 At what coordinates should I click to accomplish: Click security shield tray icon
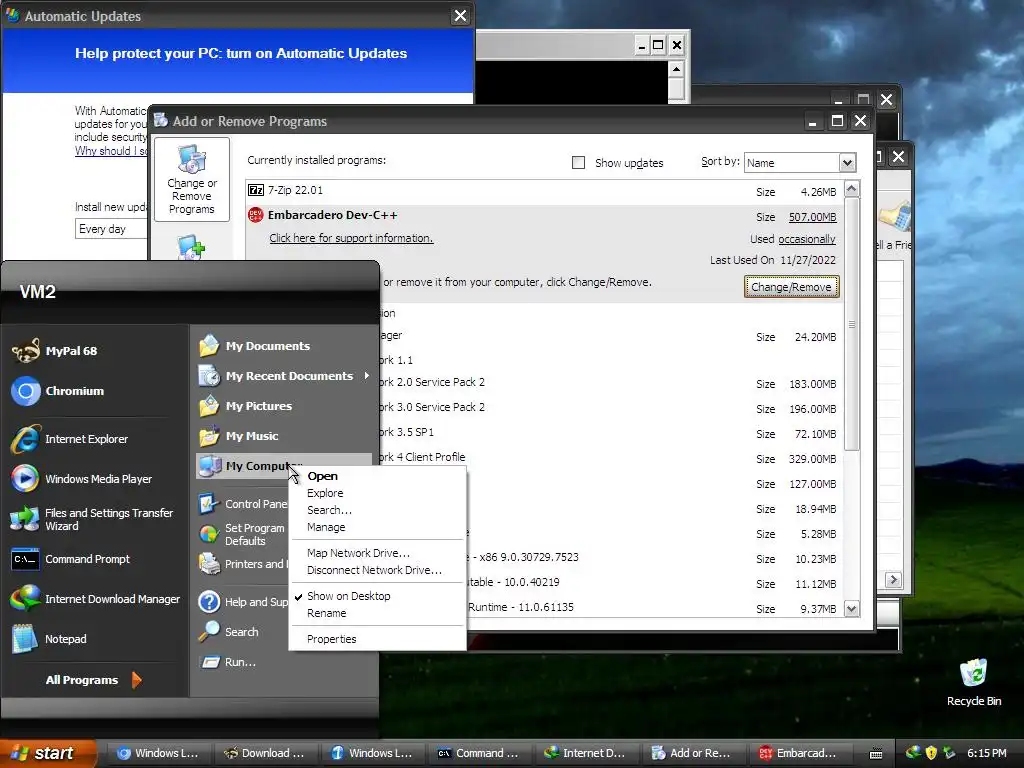[931, 753]
